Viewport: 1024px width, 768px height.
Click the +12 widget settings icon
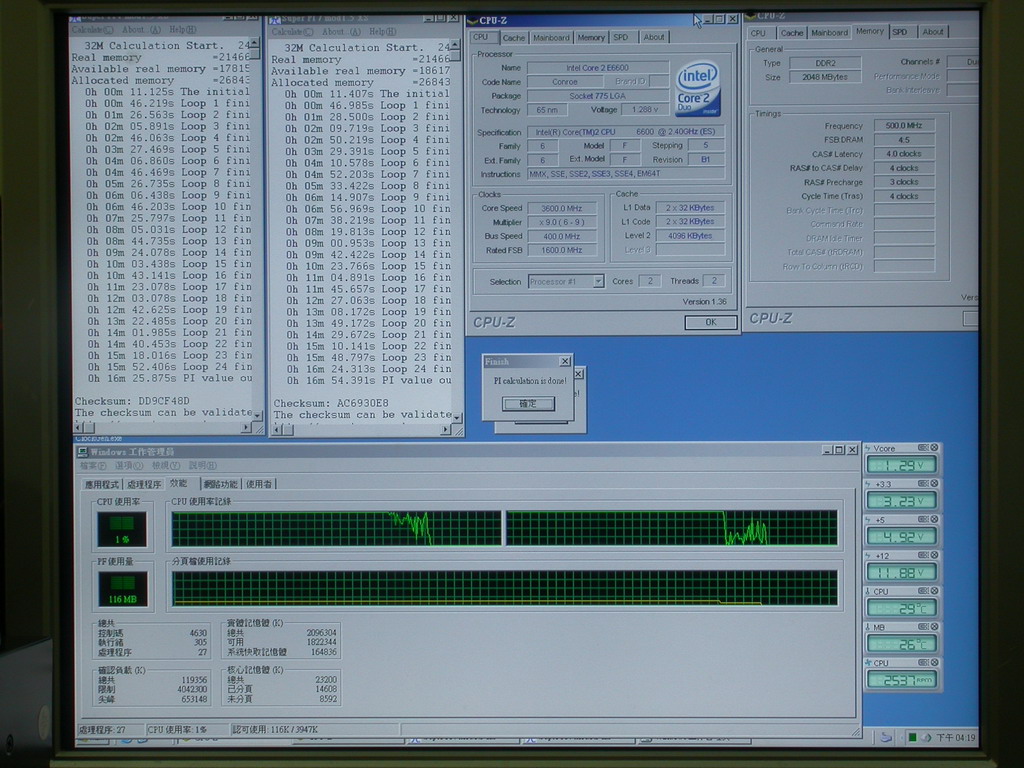[x=923, y=555]
